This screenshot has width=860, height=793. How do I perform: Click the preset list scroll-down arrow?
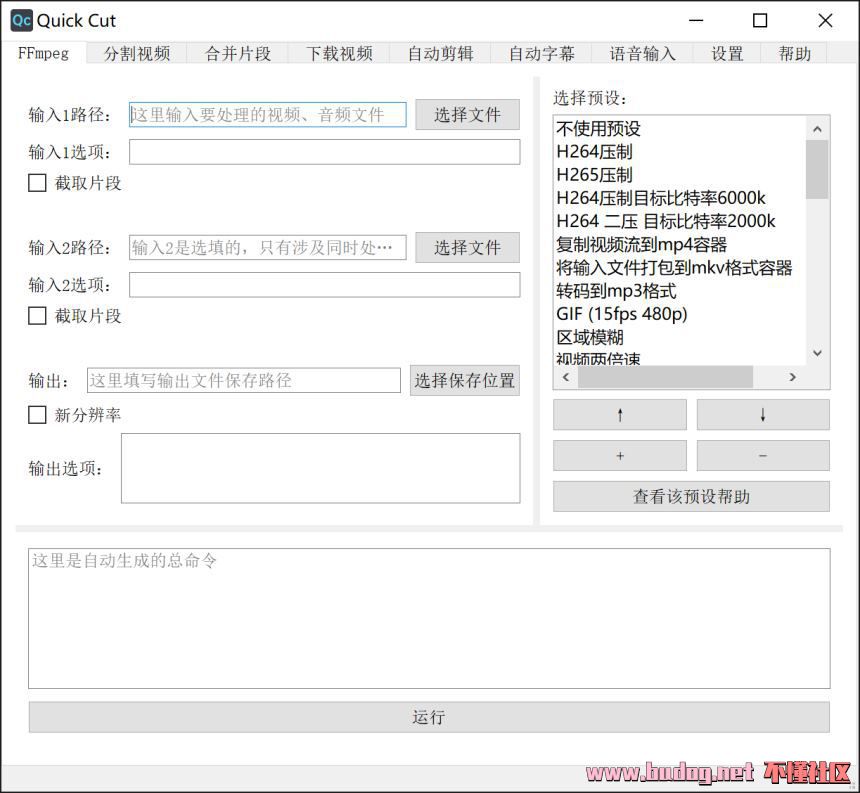coord(817,353)
